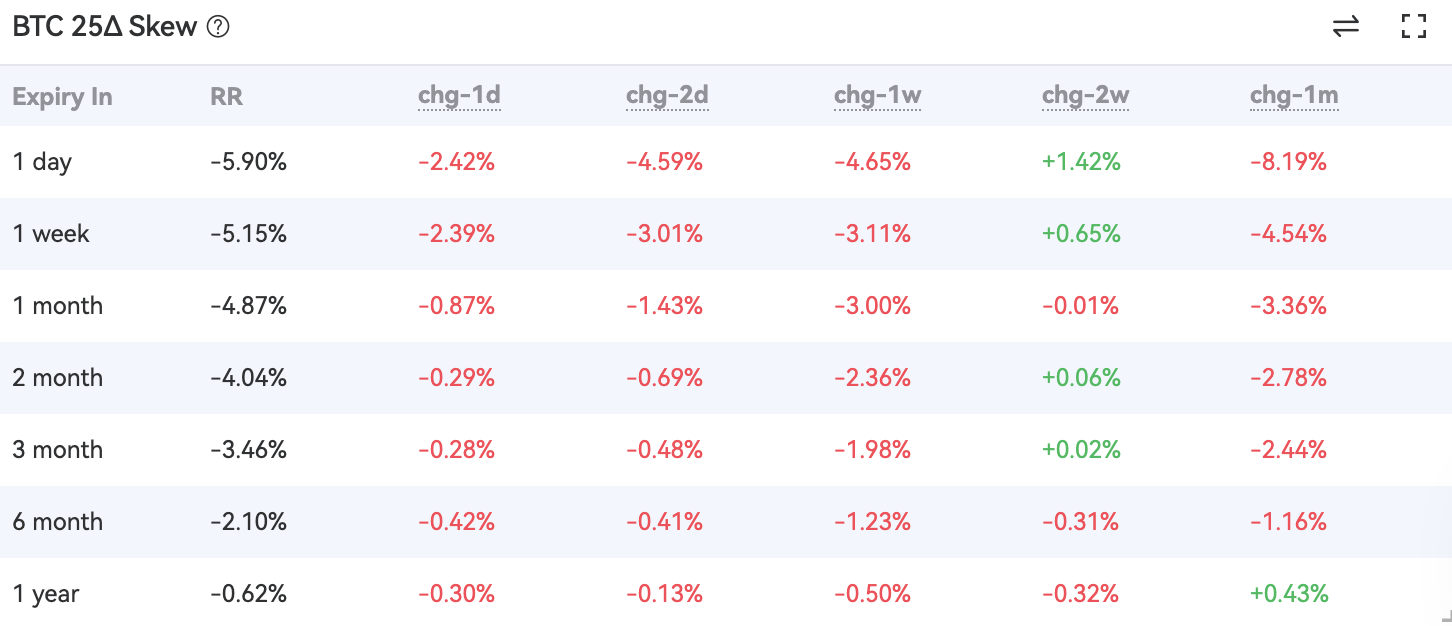Image resolution: width=1452 pixels, height=626 pixels.
Task: Select the chg-2w column header
Action: coord(1085,96)
